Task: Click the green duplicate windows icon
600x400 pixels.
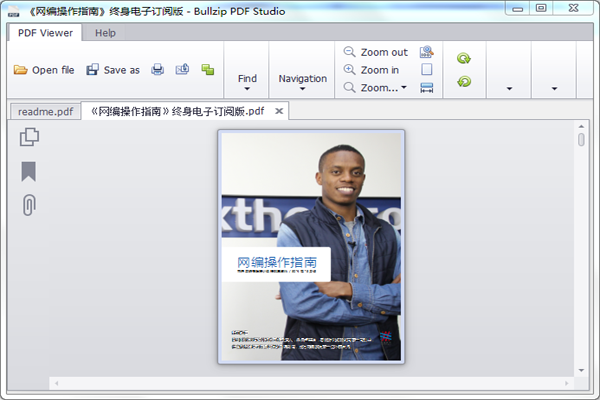Action: 208,70
